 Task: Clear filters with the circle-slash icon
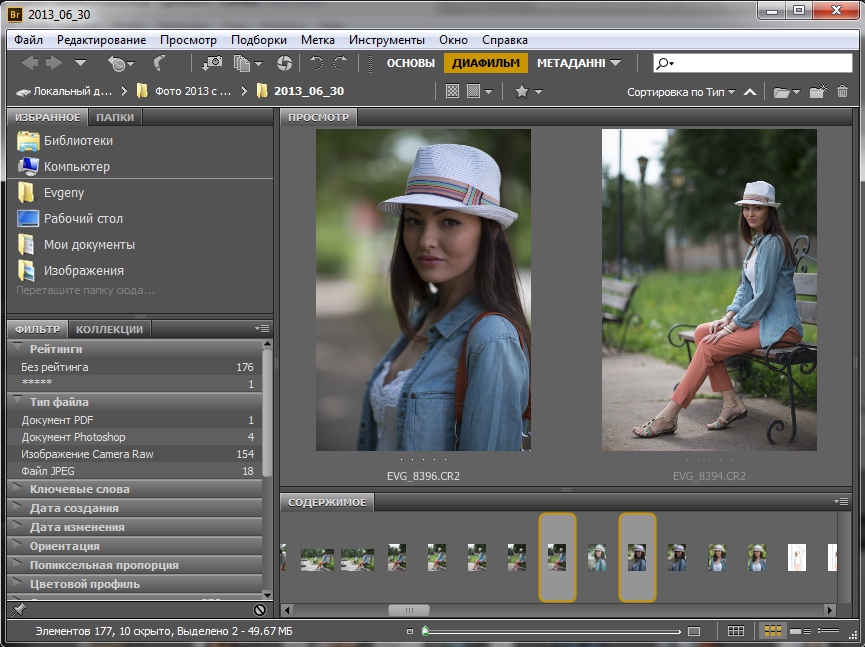click(x=260, y=609)
